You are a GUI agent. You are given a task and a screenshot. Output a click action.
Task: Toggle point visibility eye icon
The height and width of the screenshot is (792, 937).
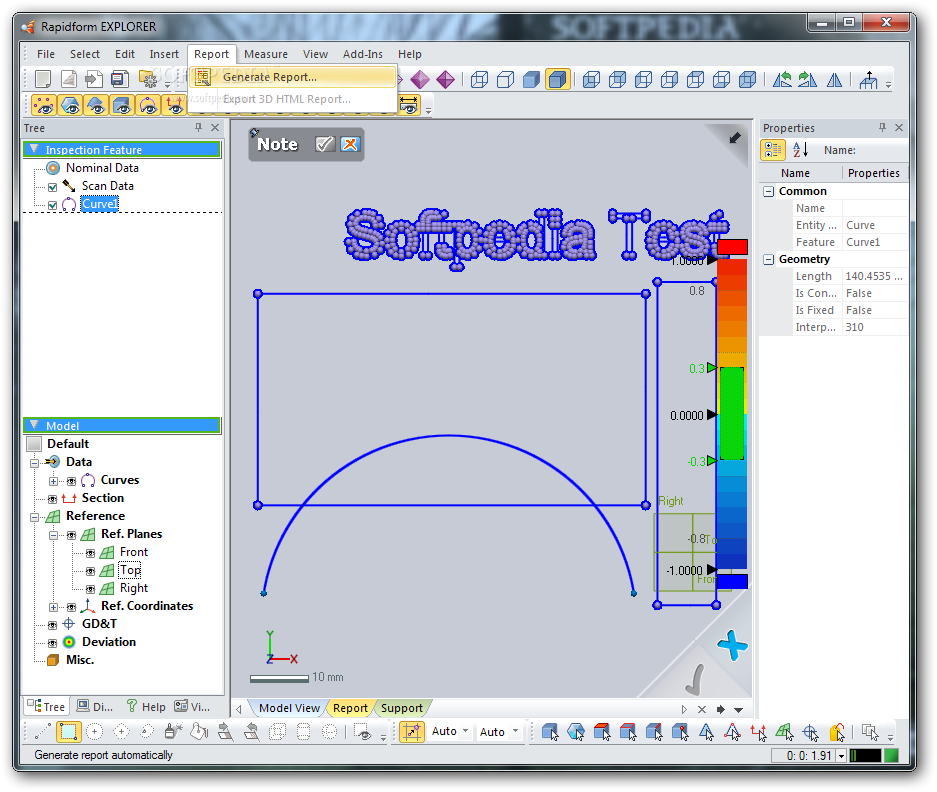pyautogui.click(x=44, y=106)
